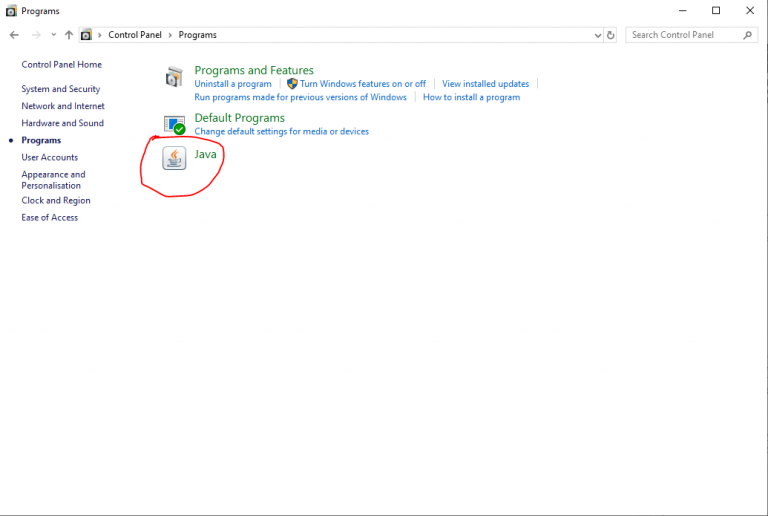Click the search magnifier icon
The height and width of the screenshot is (516, 768).
point(748,35)
